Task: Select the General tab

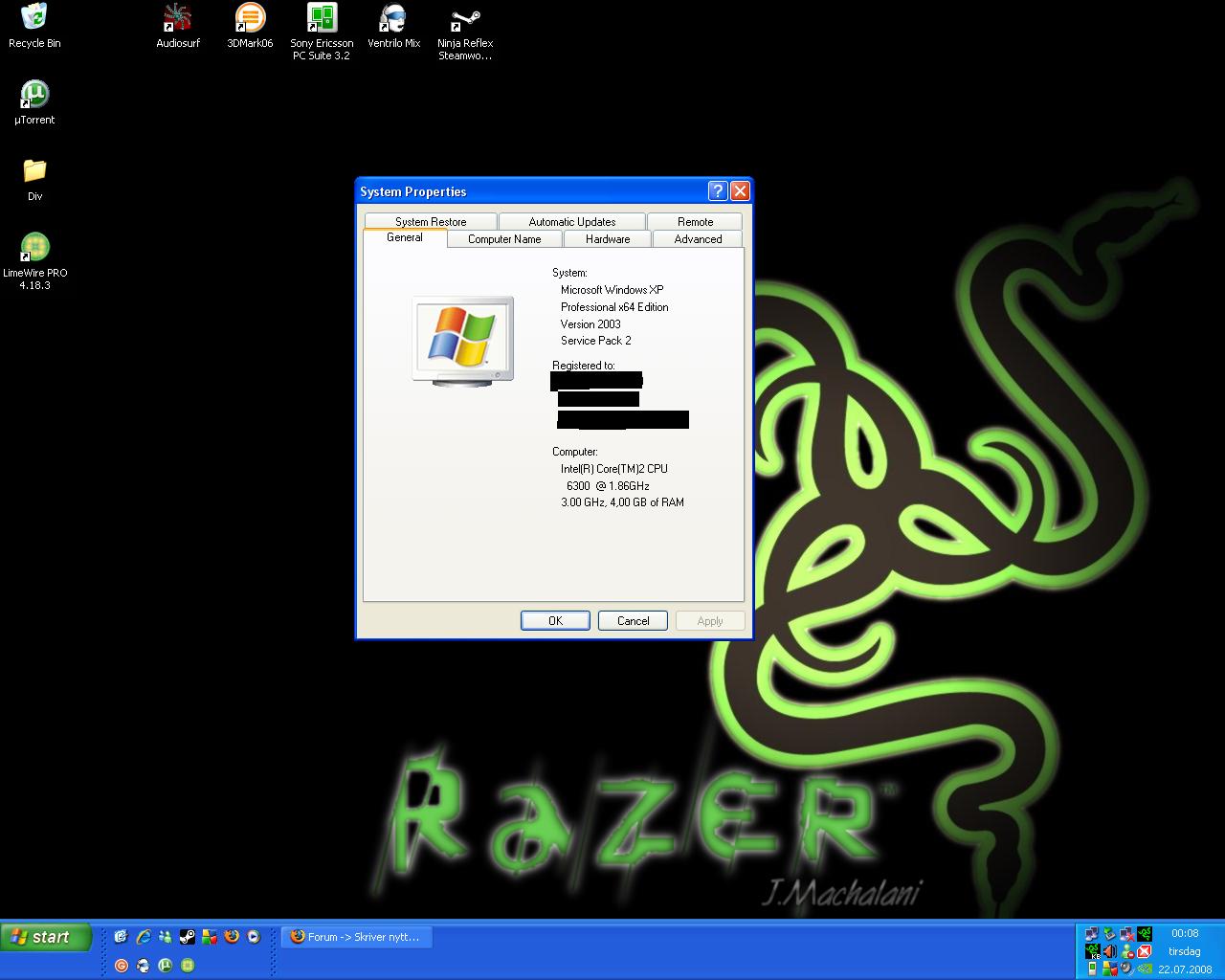Action: coord(405,237)
